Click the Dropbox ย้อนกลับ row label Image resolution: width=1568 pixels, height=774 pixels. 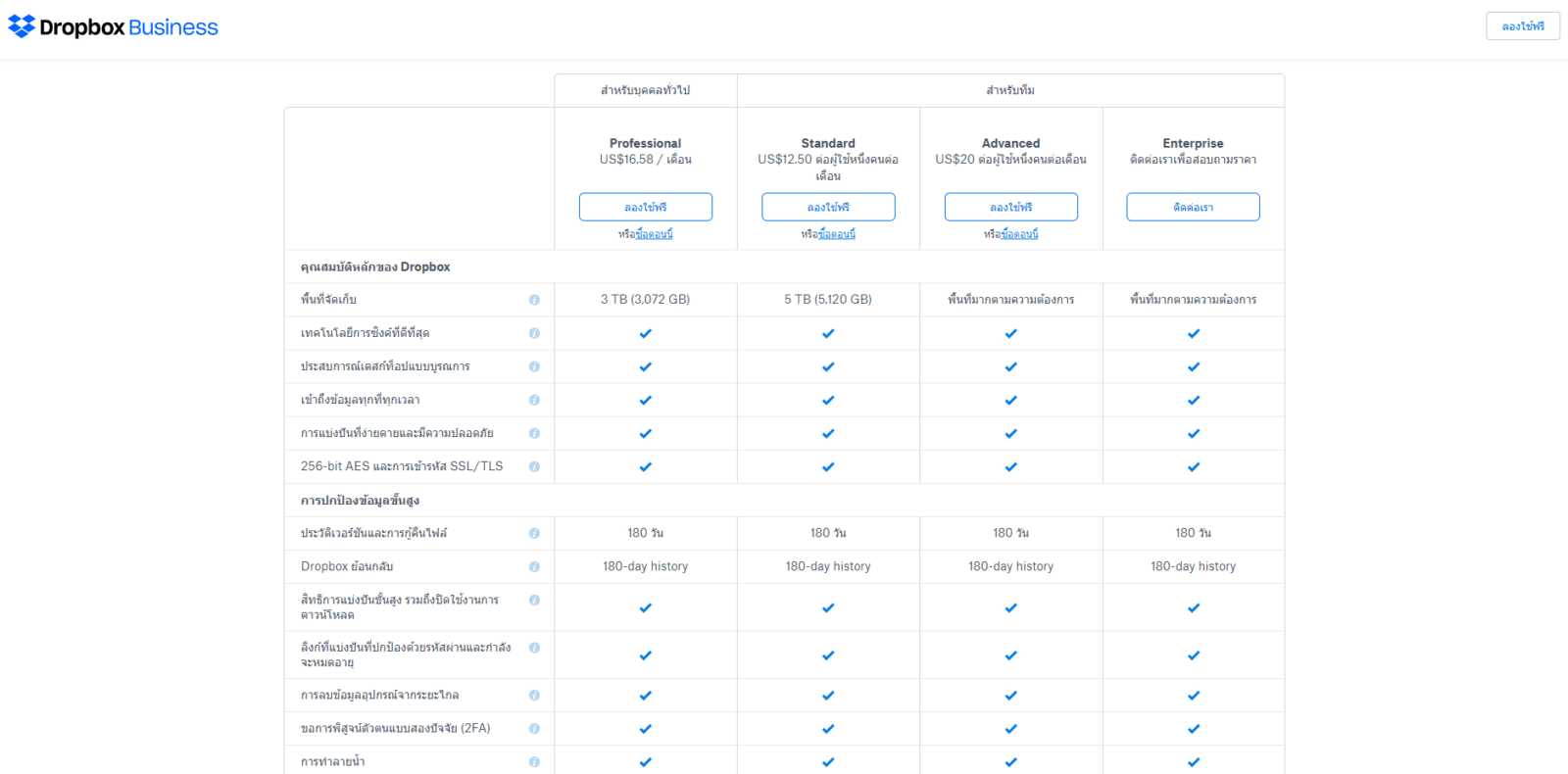347,566
